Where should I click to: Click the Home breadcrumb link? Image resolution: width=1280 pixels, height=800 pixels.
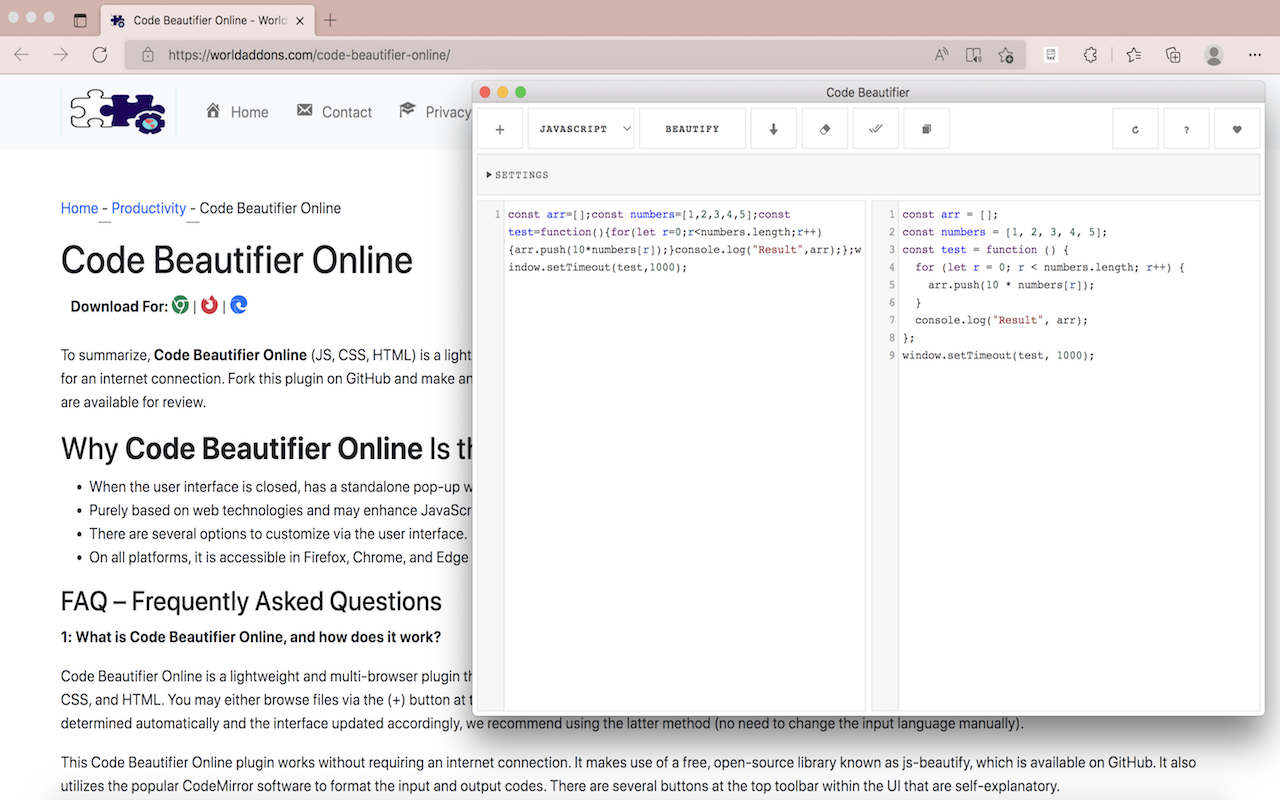pos(79,208)
